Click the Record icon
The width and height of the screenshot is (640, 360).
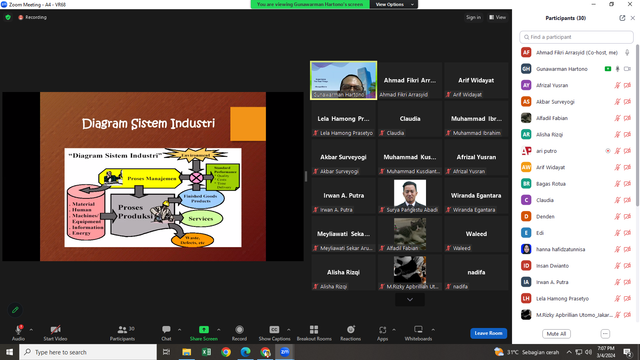pyautogui.click(x=239, y=329)
